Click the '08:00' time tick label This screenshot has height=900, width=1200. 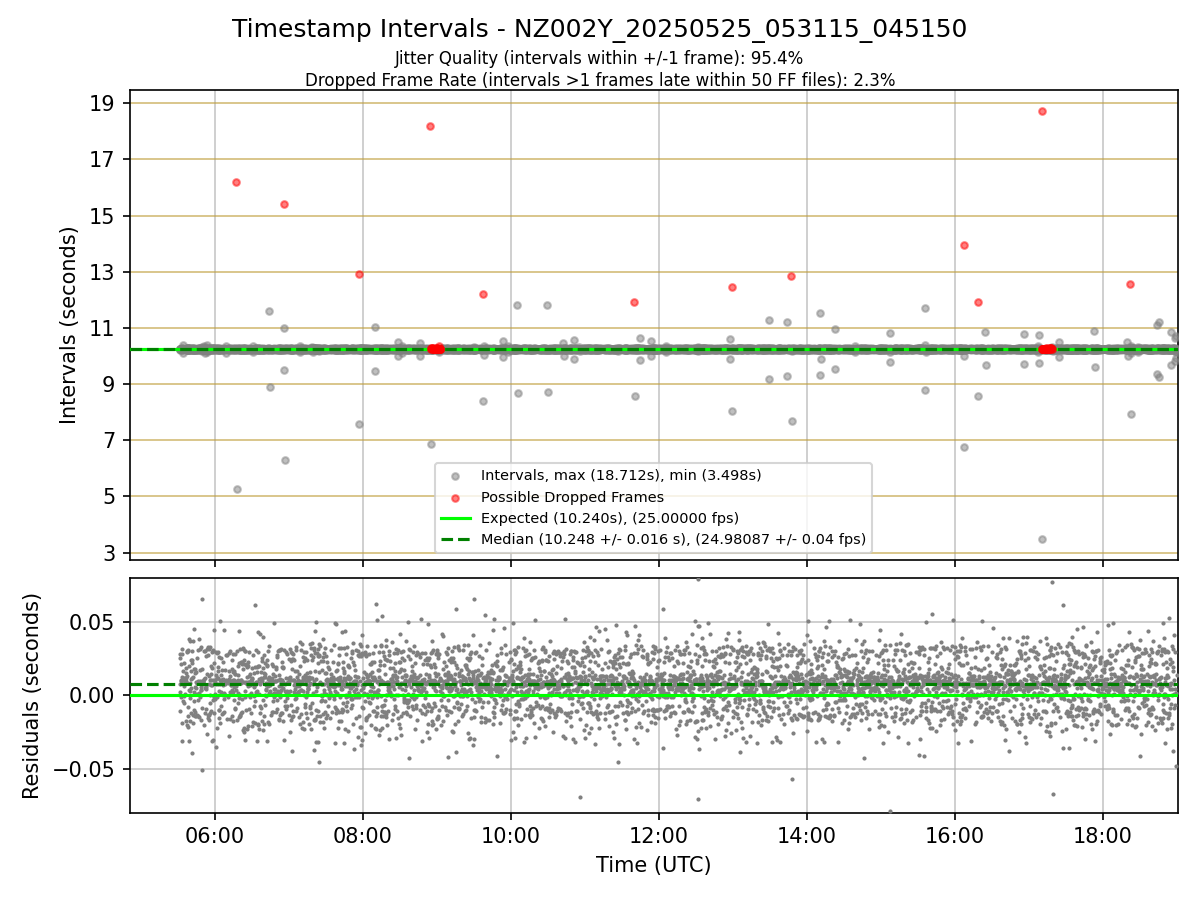[x=362, y=836]
